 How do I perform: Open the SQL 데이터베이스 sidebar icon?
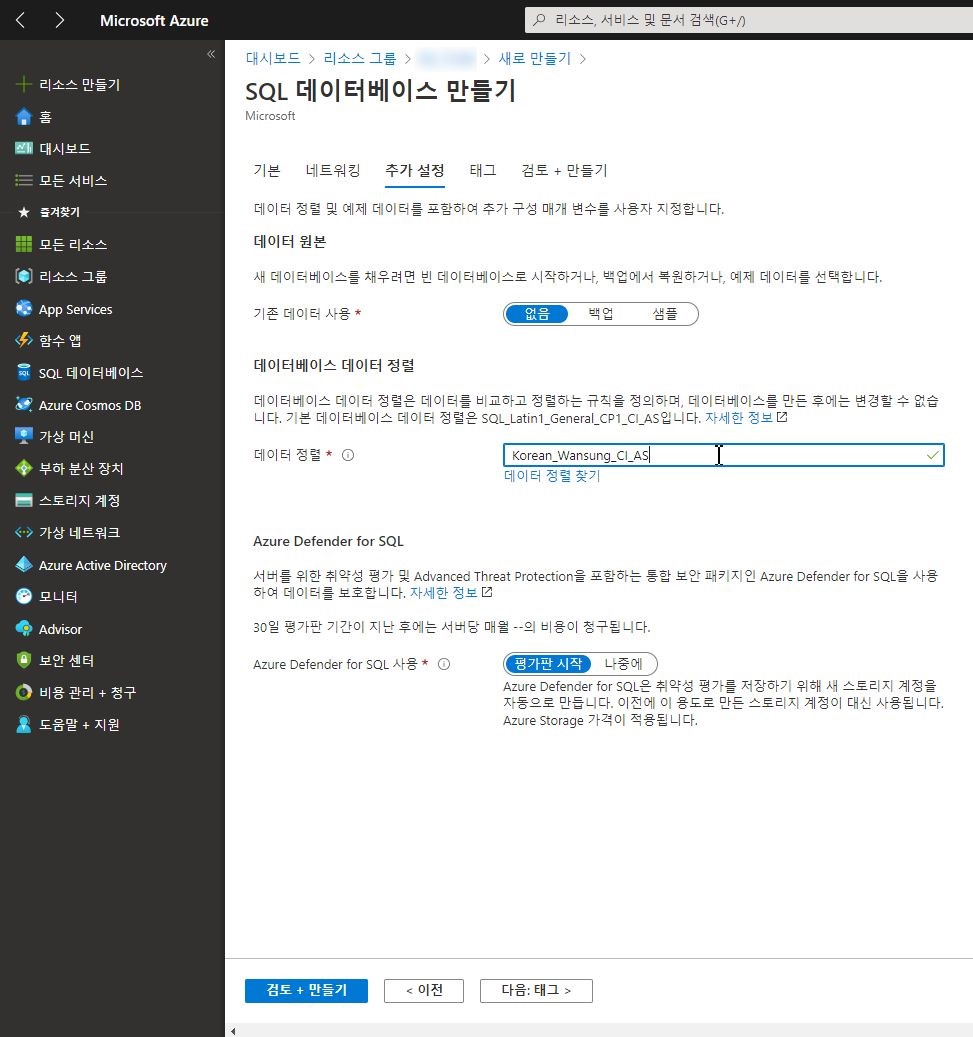pos(24,372)
